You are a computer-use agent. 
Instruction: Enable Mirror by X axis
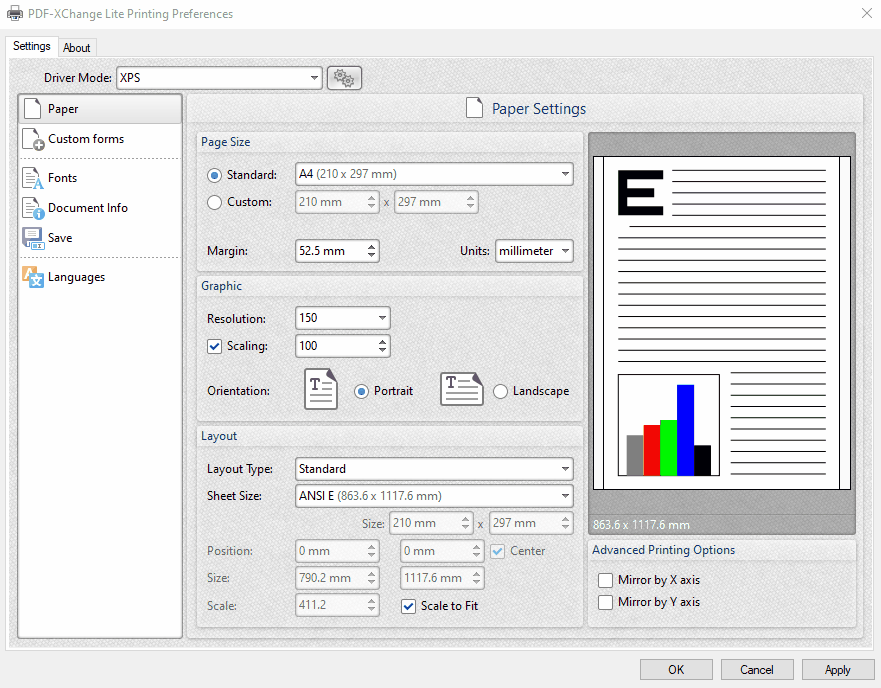(605, 580)
